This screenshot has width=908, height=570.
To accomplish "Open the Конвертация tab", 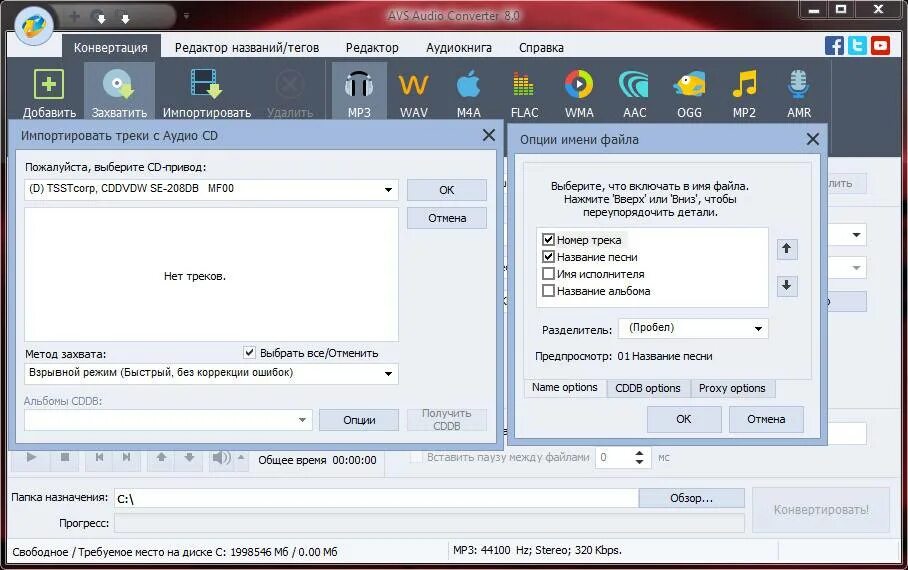I will click(x=111, y=48).
